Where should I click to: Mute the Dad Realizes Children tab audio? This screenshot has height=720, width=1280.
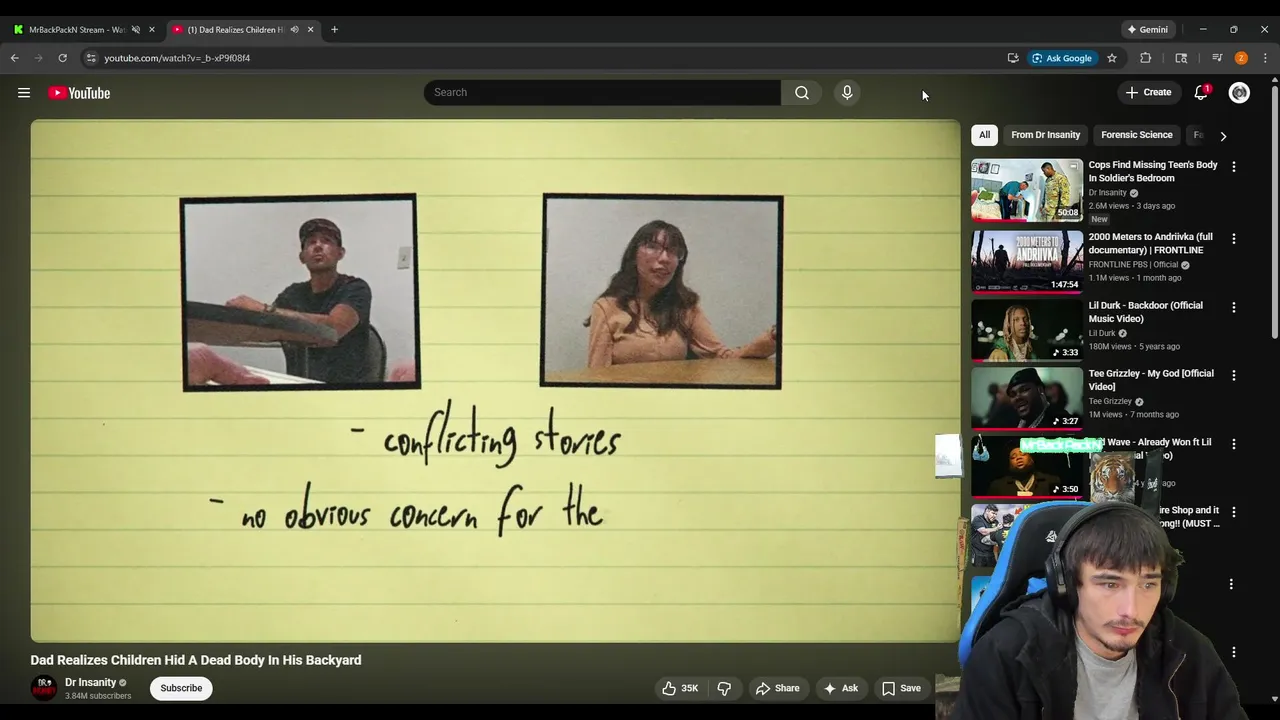pyautogui.click(x=294, y=29)
